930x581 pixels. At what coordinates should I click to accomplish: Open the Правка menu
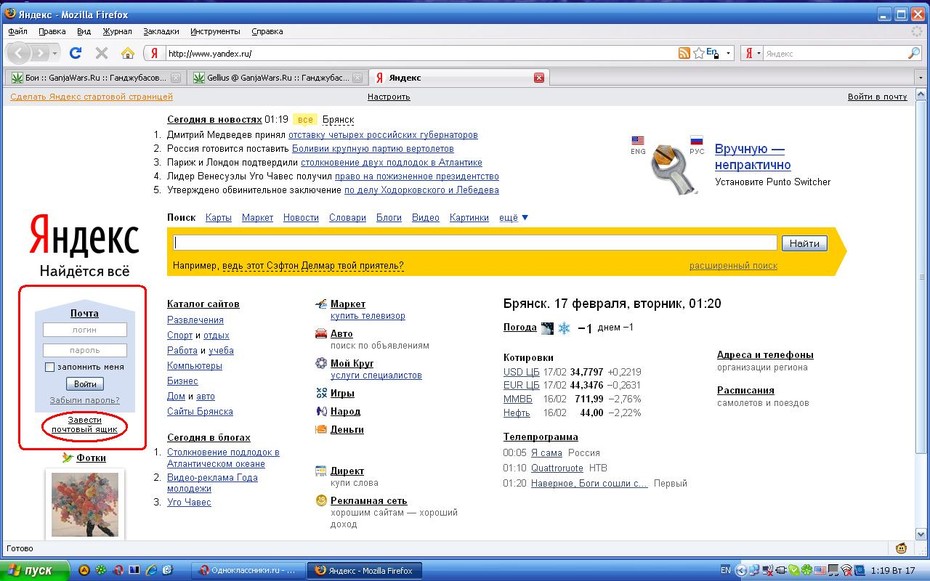[52, 31]
